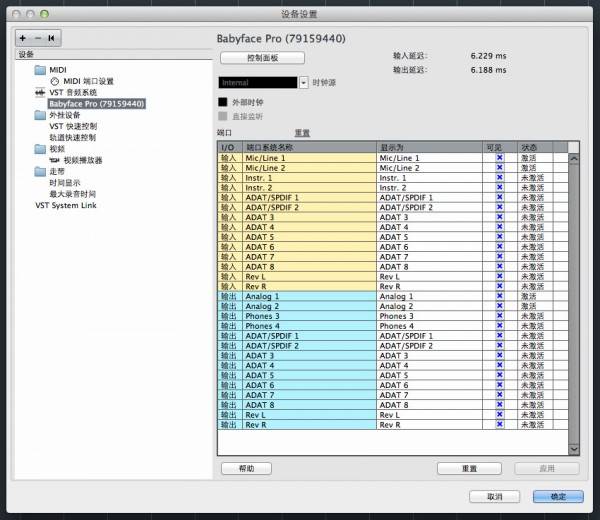Select 轨道快速控制 tree entry
Viewport: 600px width, 520px height.
(x=72, y=138)
